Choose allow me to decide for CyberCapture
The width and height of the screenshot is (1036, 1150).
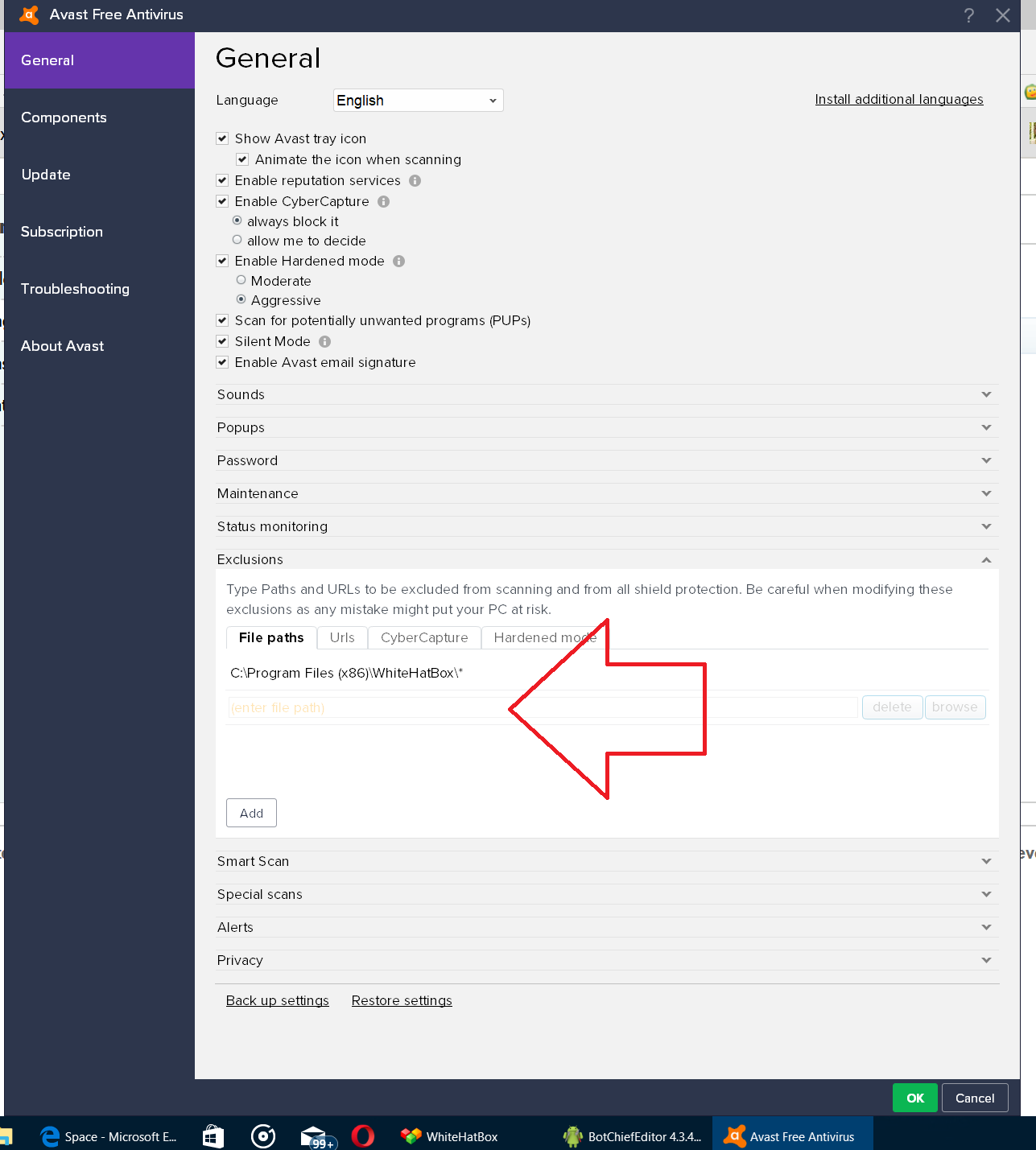(x=237, y=240)
